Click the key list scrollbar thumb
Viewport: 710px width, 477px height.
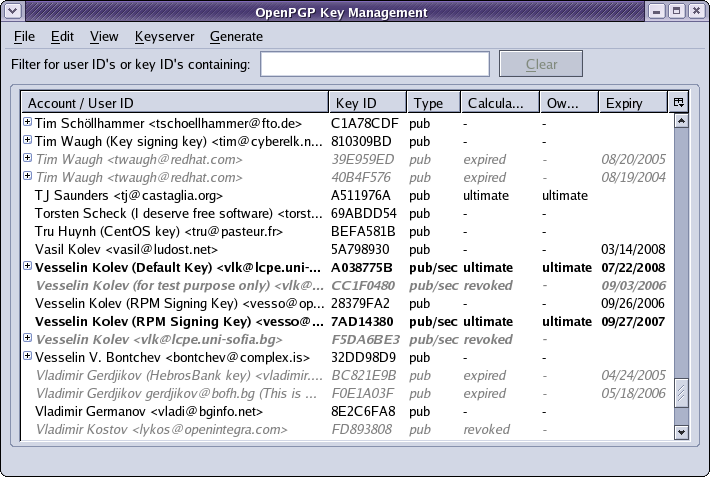[681, 393]
